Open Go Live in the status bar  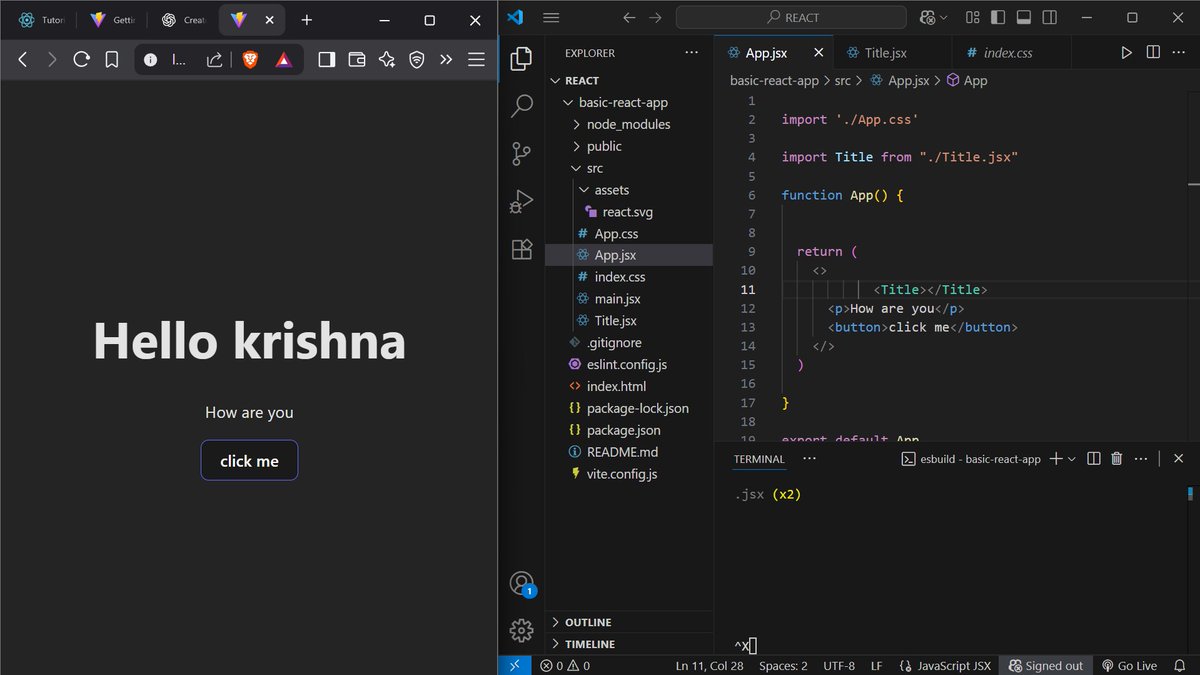[1129, 666]
